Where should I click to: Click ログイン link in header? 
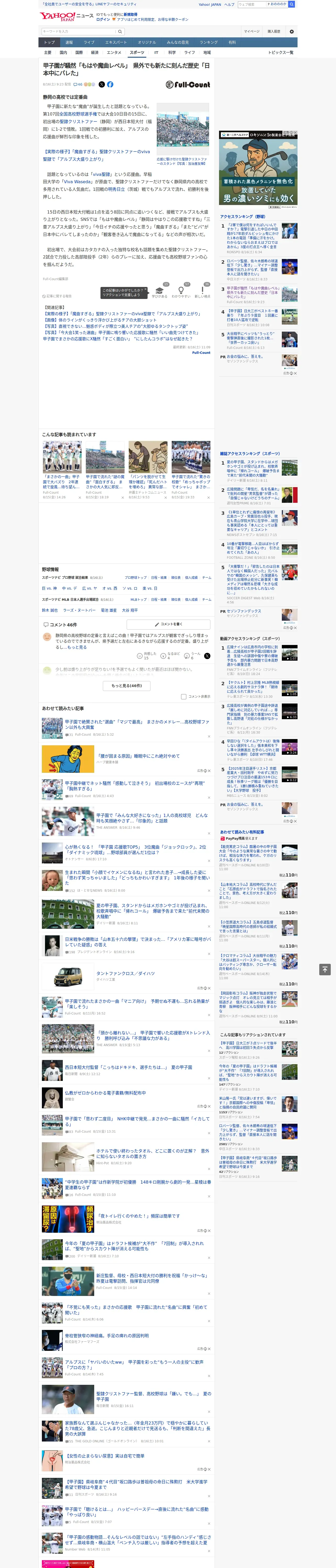pos(103,20)
